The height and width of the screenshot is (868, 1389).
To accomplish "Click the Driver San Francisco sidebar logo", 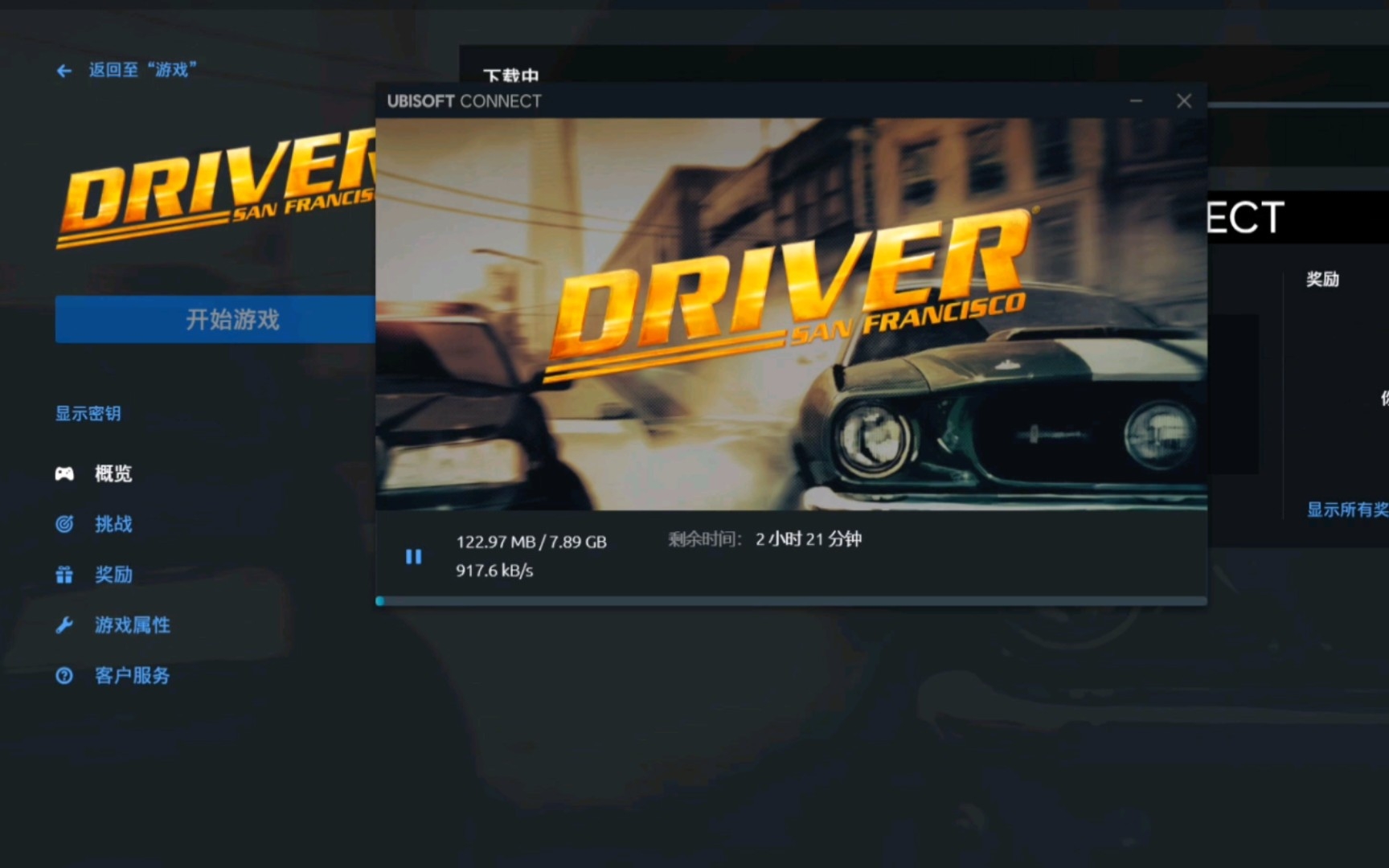I will [x=217, y=189].
